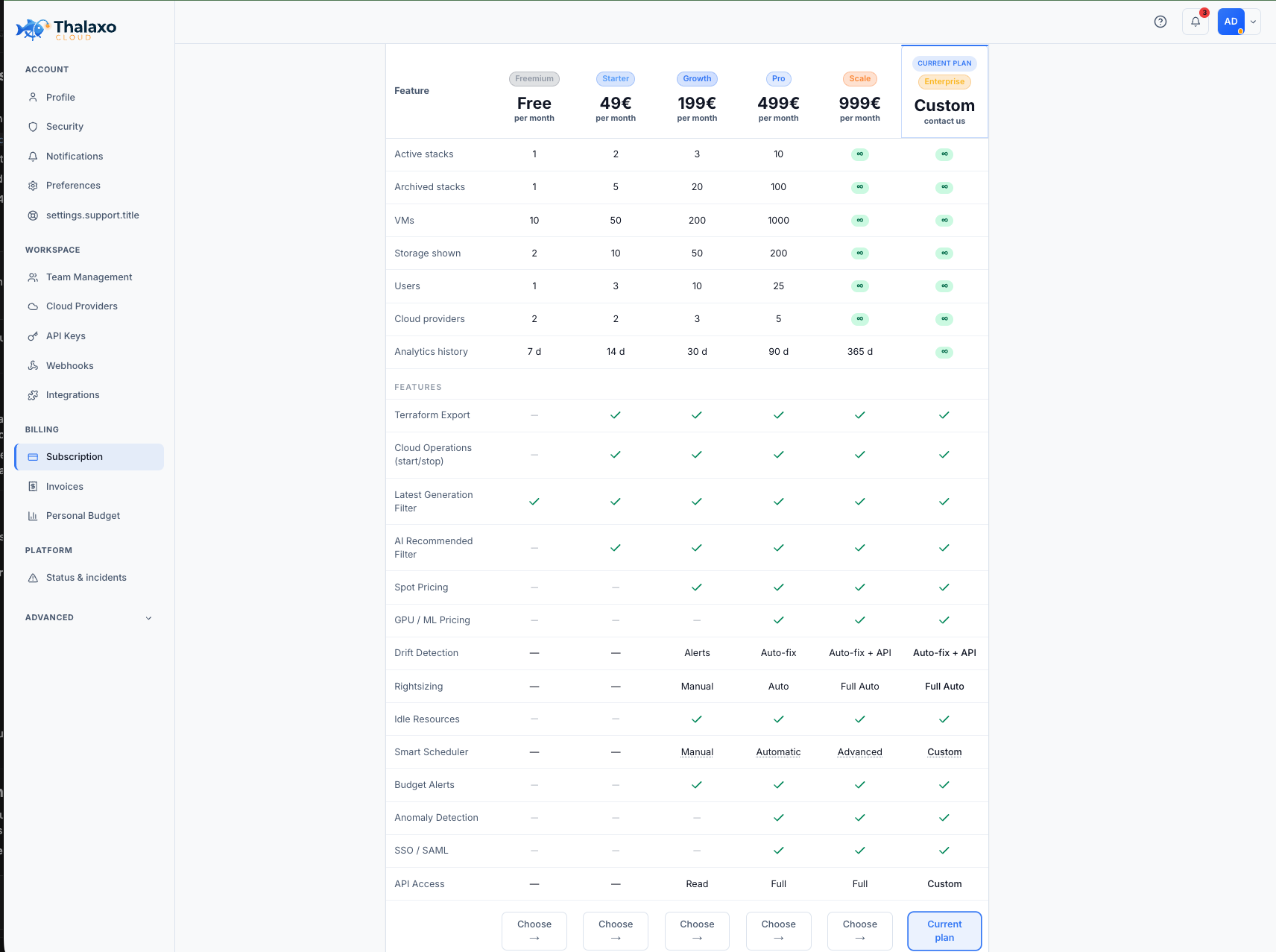Click Enterprise checkmark for Budget Alerts

click(x=944, y=785)
